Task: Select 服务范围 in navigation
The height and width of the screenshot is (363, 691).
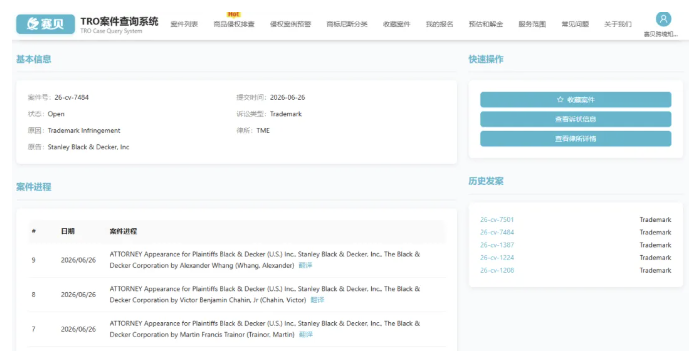Action: 532,24
